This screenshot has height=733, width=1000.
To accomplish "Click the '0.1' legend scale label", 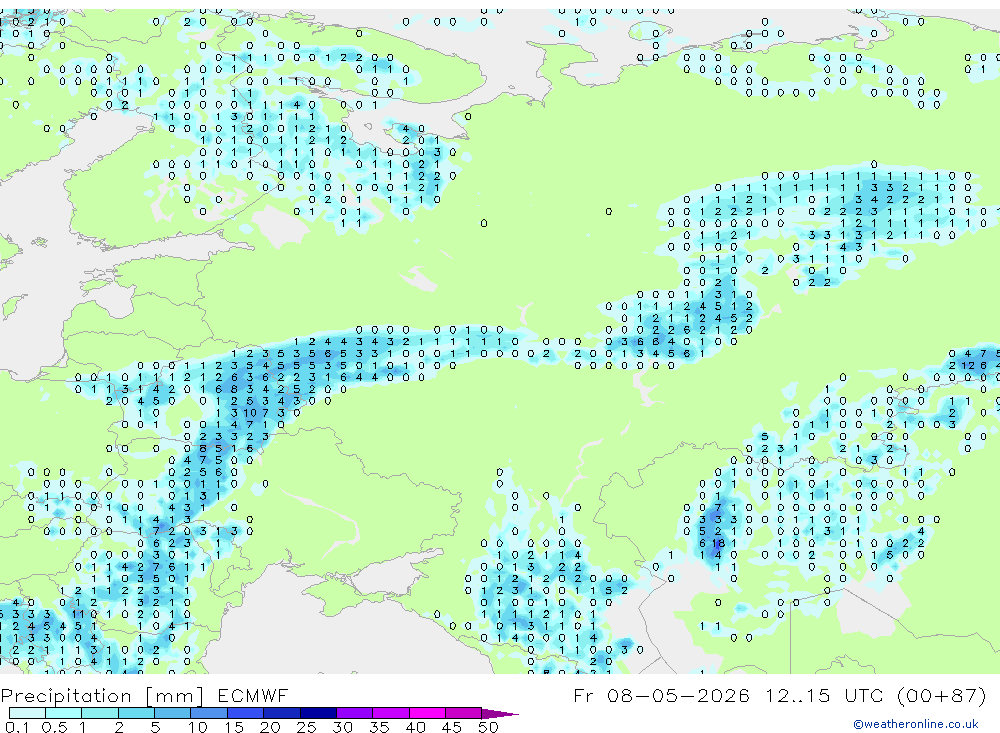I will click(x=17, y=727).
